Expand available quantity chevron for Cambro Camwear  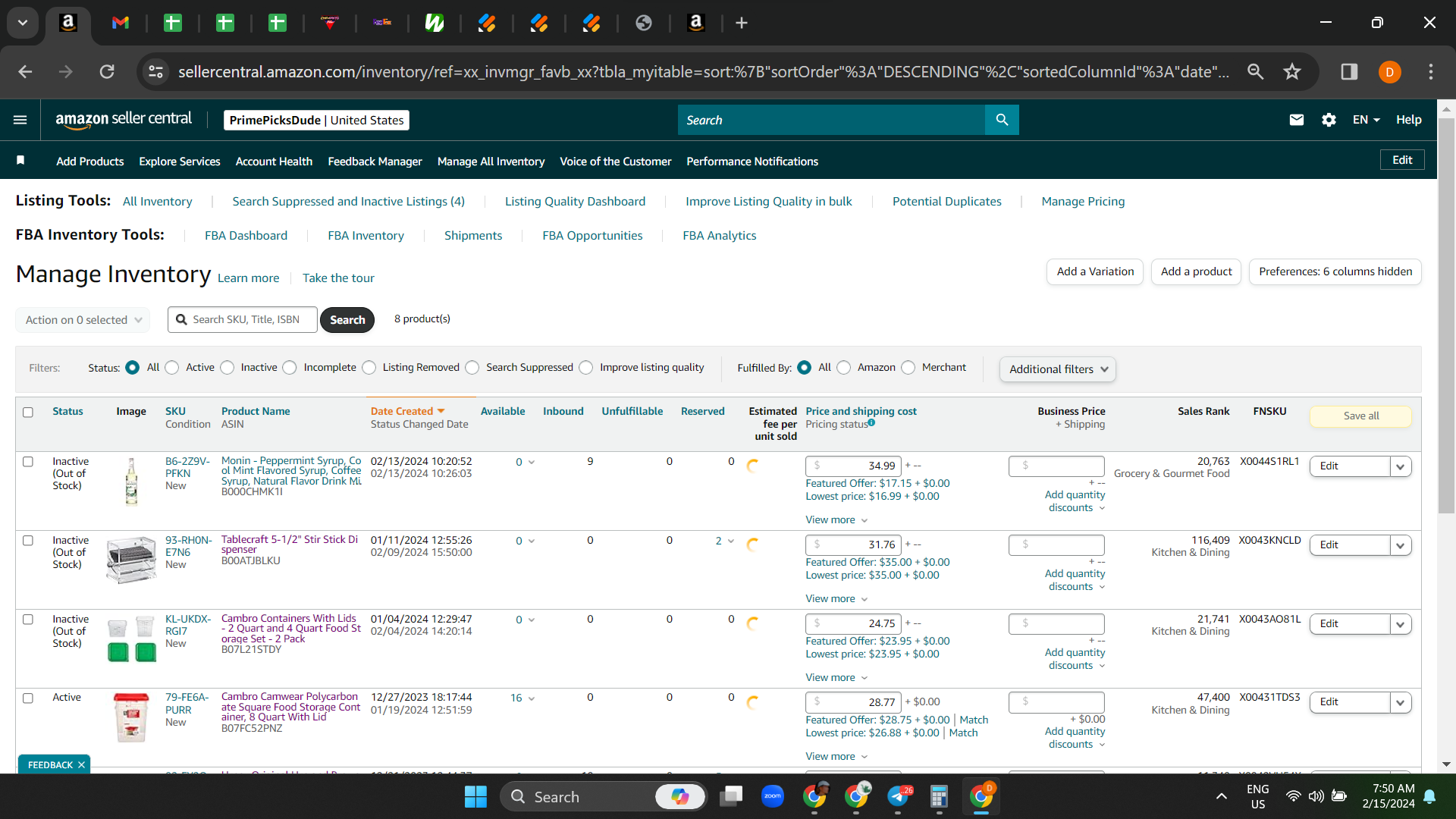[531, 698]
